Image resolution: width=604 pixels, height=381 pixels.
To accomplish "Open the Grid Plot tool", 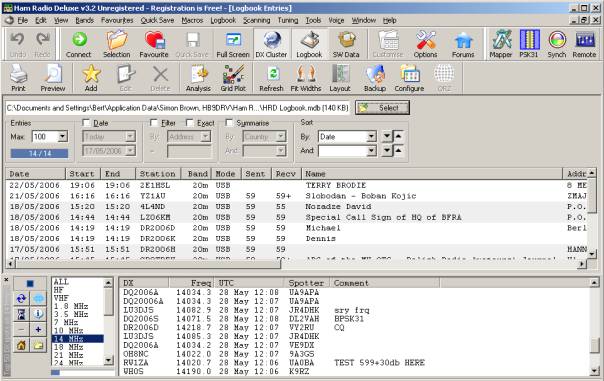I will pyautogui.click(x=233, y=78).
